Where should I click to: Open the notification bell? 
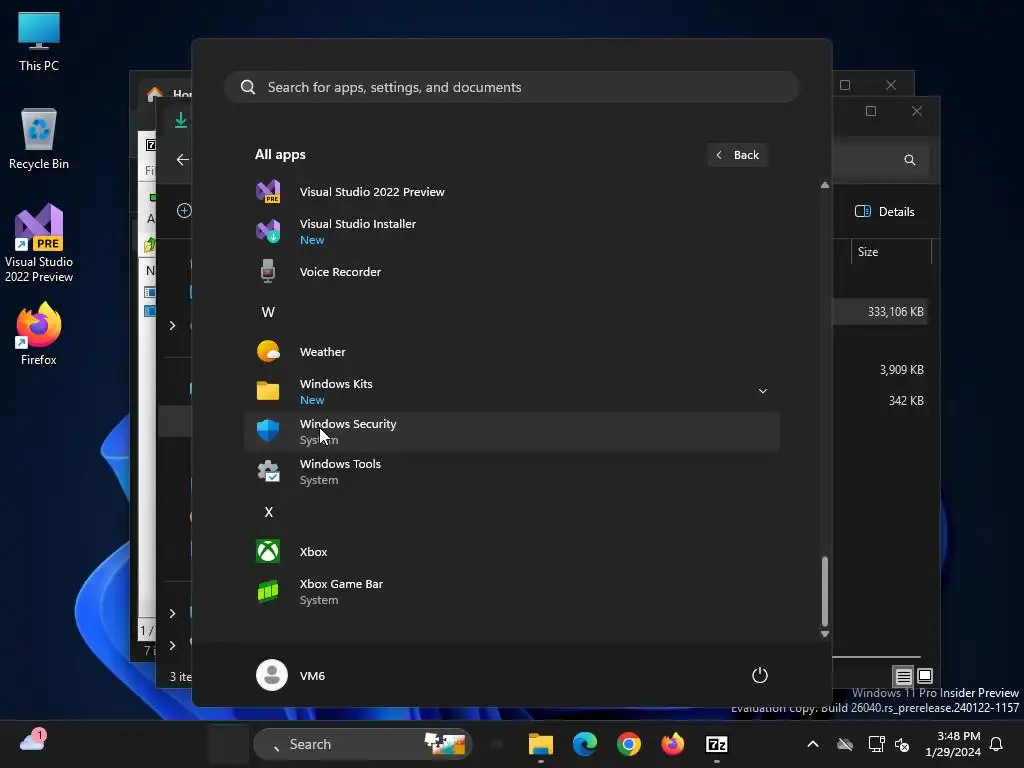coord(997,744)
